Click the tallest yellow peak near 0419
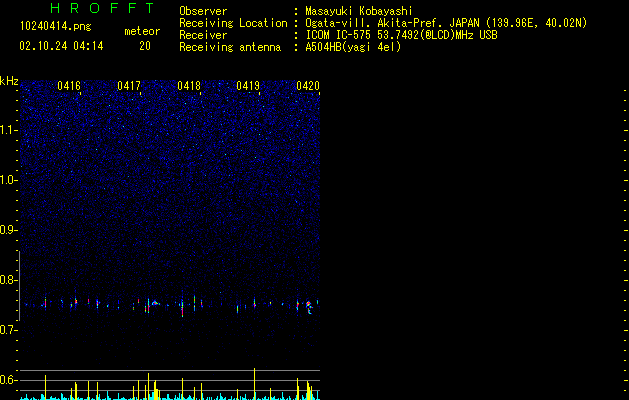Screen dimensions: 629x400 pyautogui.click(x=254, y=384)
